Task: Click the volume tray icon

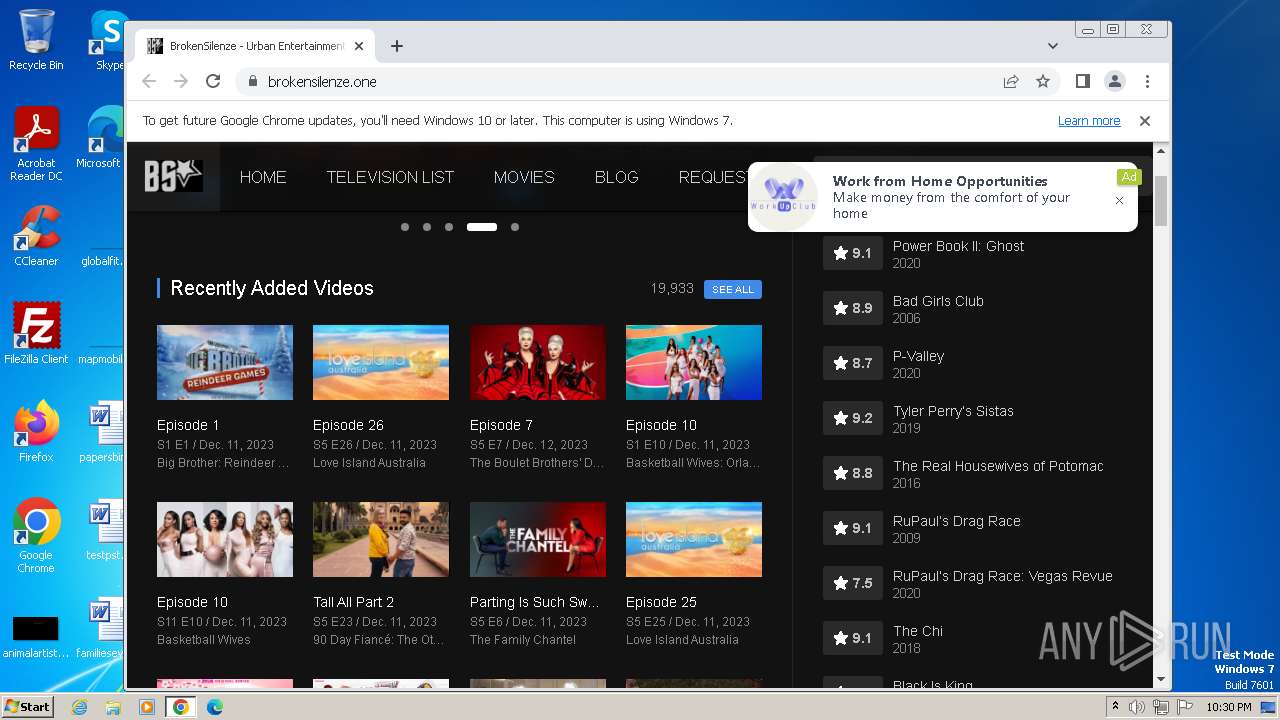Action: pos(1137,707)
